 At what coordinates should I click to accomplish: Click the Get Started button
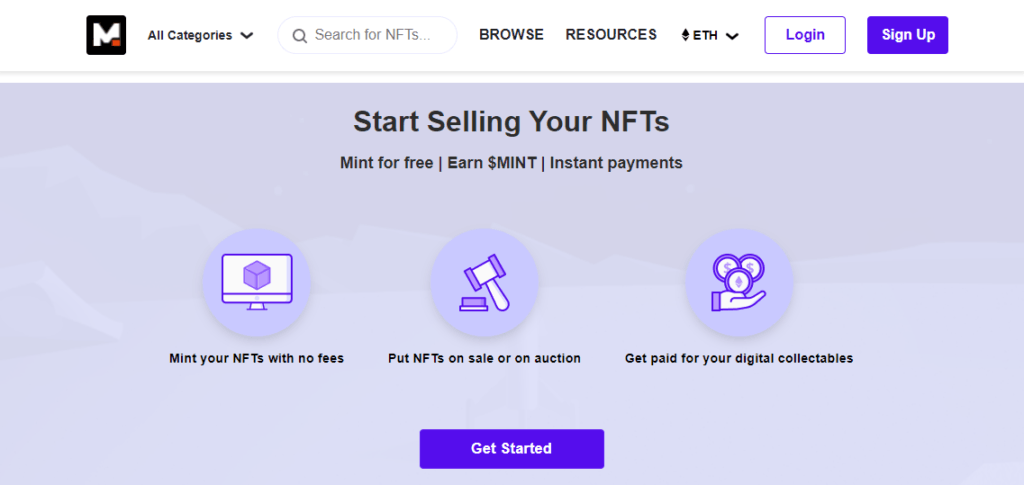tap(511, 448)
